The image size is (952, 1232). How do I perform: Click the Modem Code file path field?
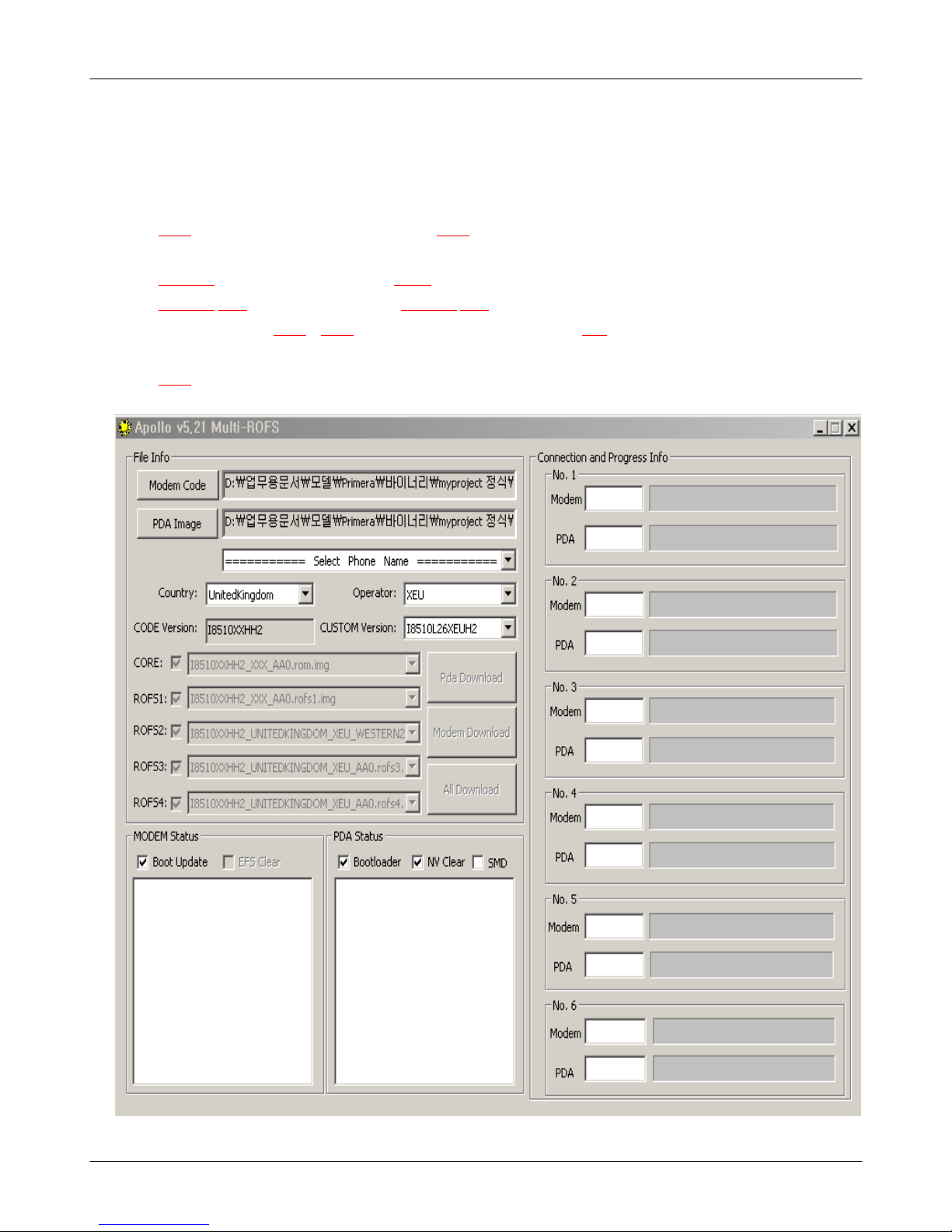(x=368, y=483)
